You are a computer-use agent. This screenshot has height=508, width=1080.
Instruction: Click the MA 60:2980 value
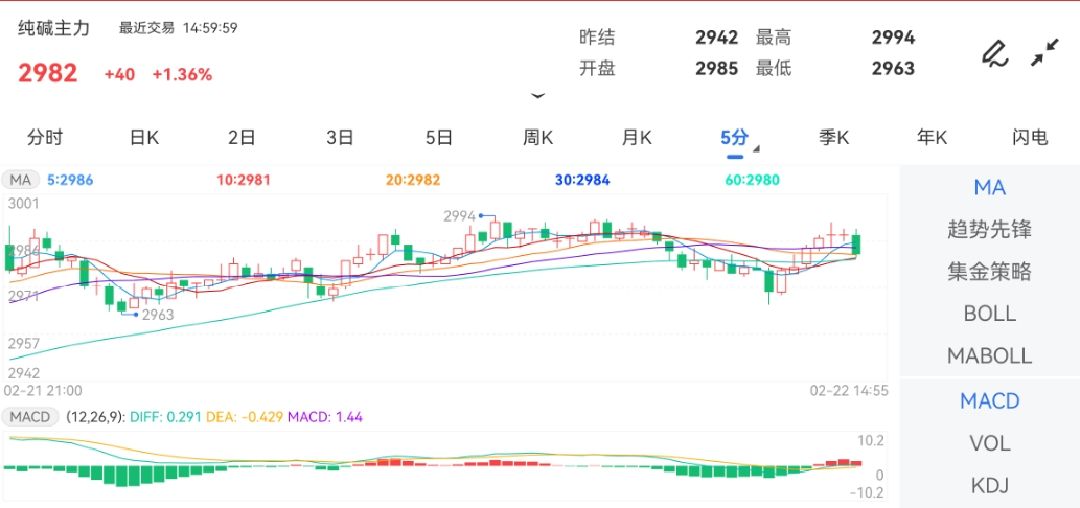click(x=752, y=180)
